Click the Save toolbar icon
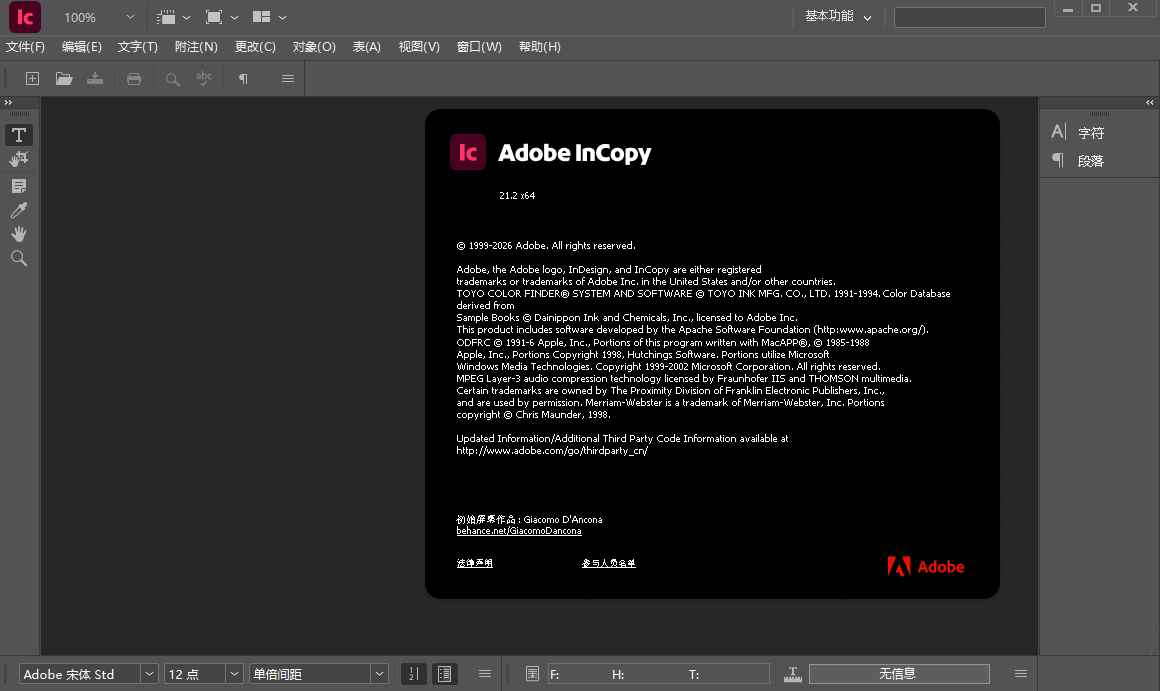Screen dimensions: 1160x691 [95, 78]
